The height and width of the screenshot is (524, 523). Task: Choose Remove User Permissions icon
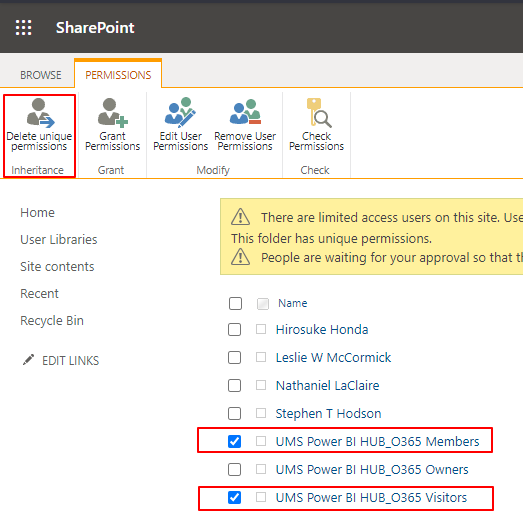[245, 112]
